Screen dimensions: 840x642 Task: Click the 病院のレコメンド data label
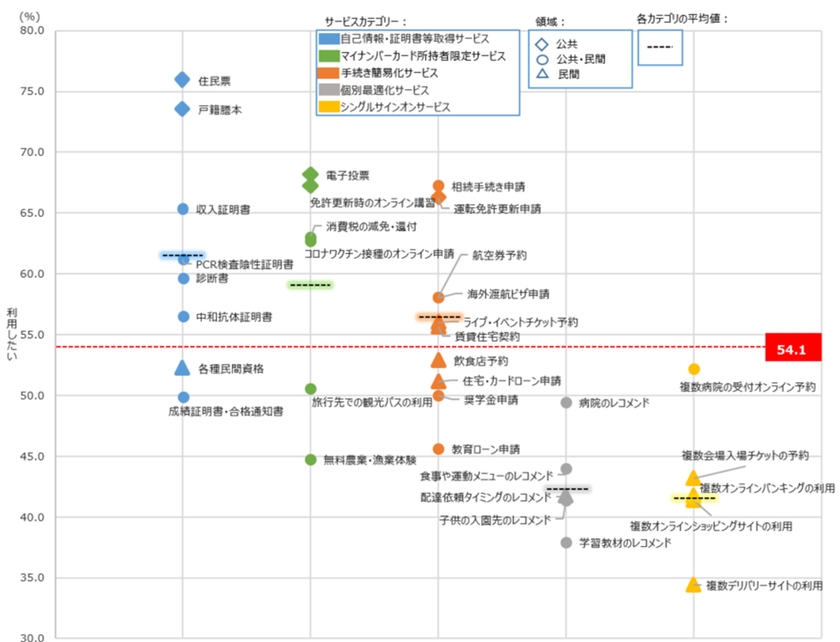(614, 403)
